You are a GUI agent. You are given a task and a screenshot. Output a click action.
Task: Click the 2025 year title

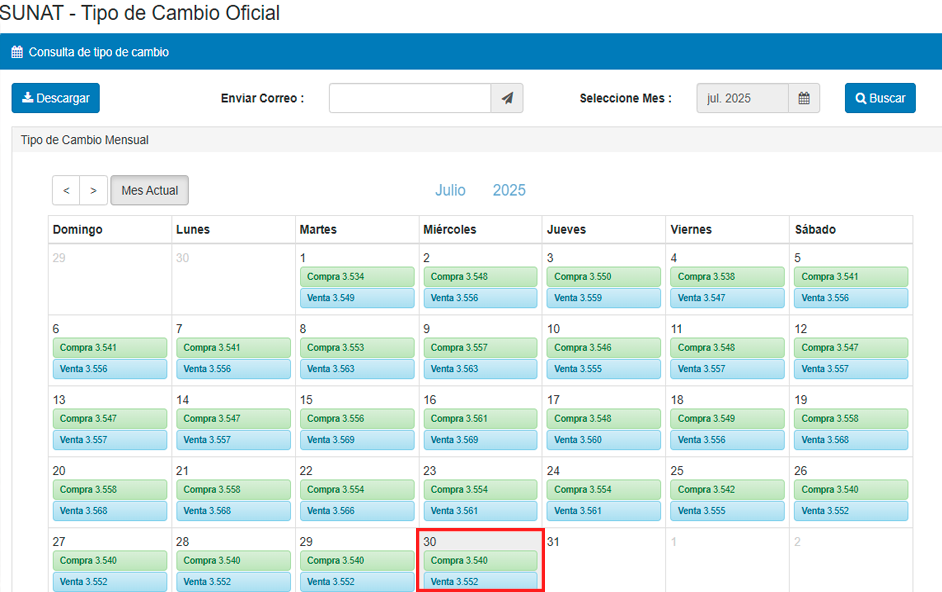pyautogui.click(x=509, y=190)
